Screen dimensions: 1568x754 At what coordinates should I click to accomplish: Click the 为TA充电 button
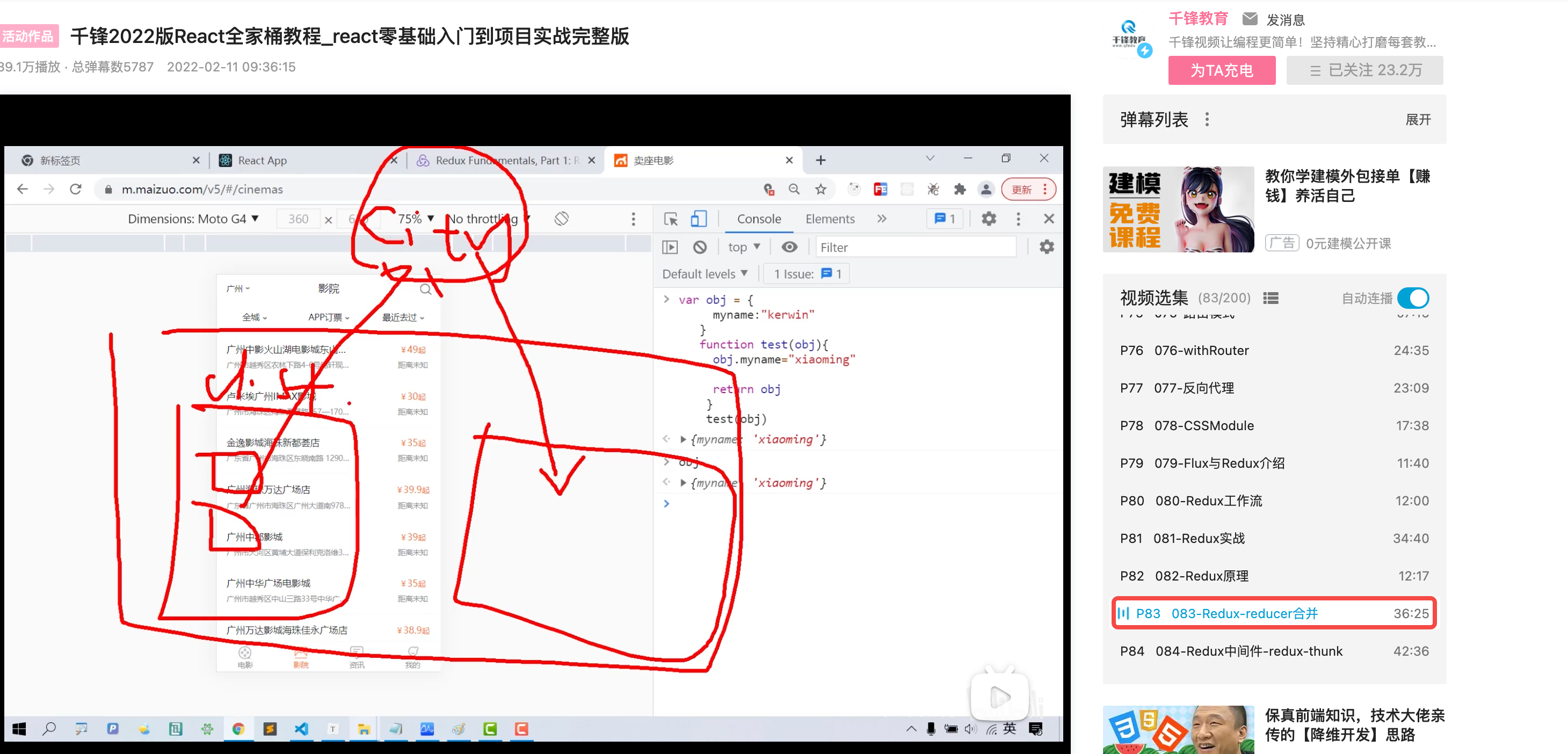[x=1221, y=70]
